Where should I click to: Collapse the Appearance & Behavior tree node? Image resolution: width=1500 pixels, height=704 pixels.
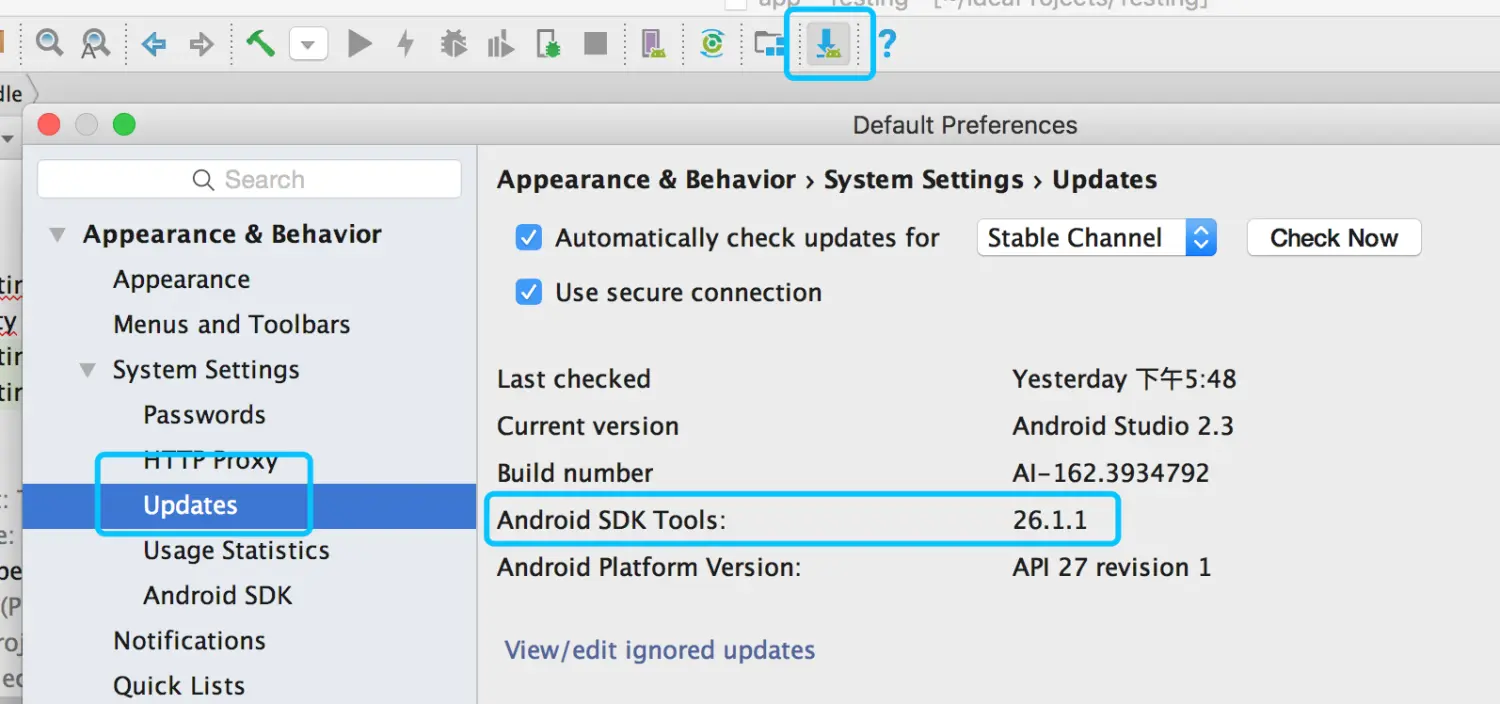(58, 235)
